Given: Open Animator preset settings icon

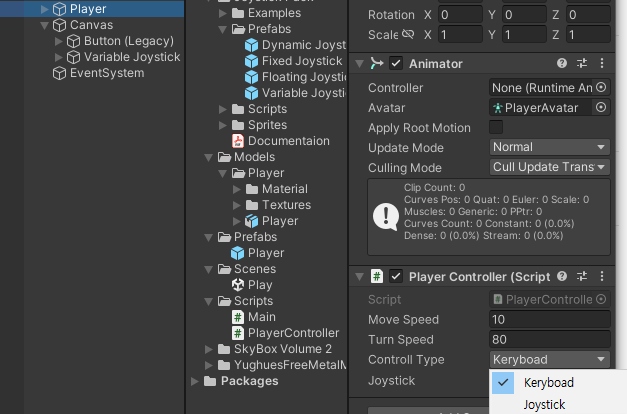Looking at the screenshot, I should tap(582, 63).
